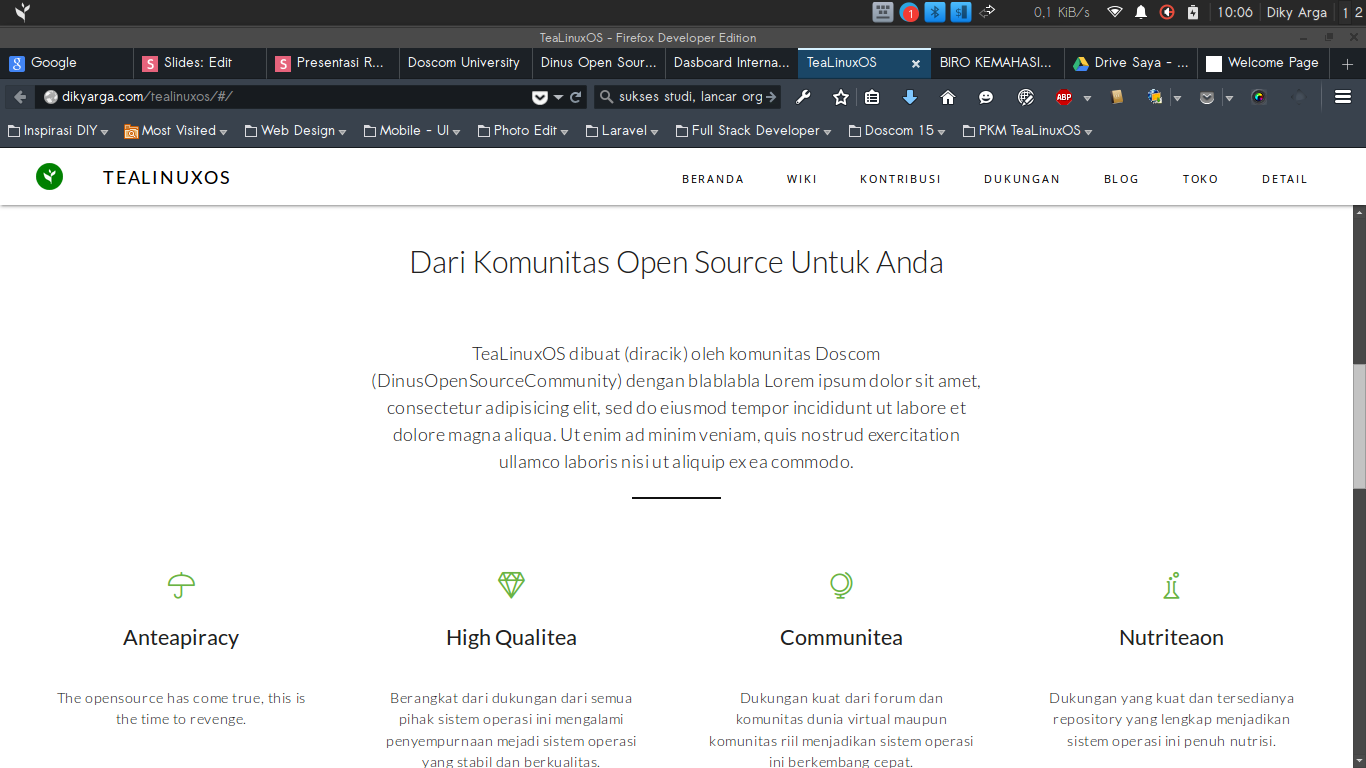
Task: Open the Hello chat smiley icon
Action: click(x=986, y=97)
